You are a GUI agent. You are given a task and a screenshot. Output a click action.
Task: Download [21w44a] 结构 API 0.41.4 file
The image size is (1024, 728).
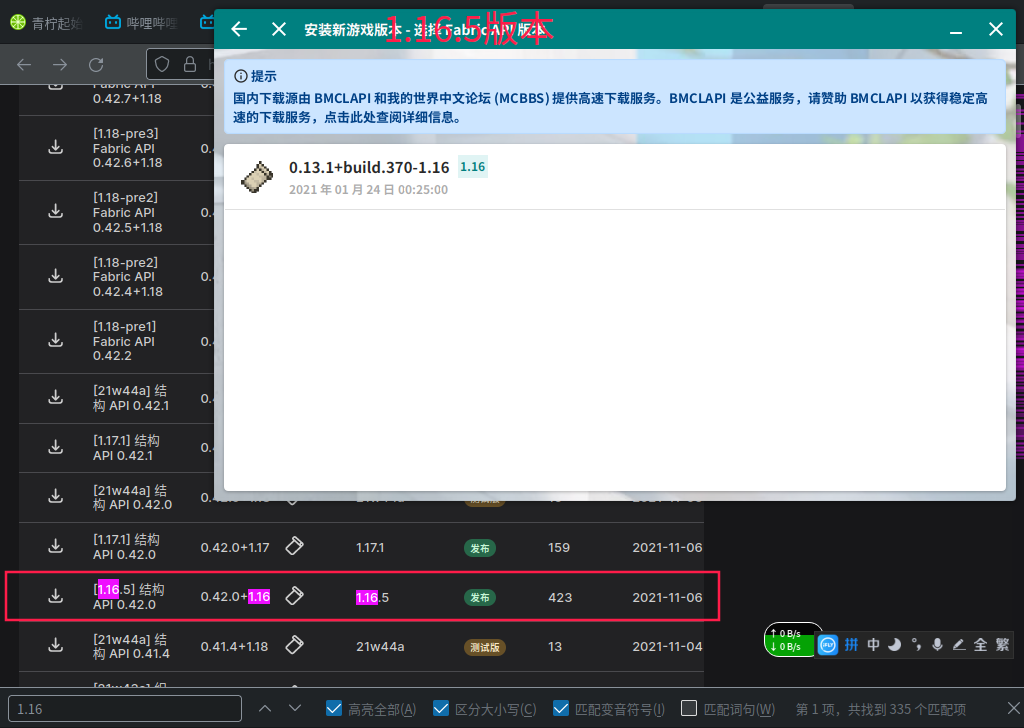(x=56, y=646)
